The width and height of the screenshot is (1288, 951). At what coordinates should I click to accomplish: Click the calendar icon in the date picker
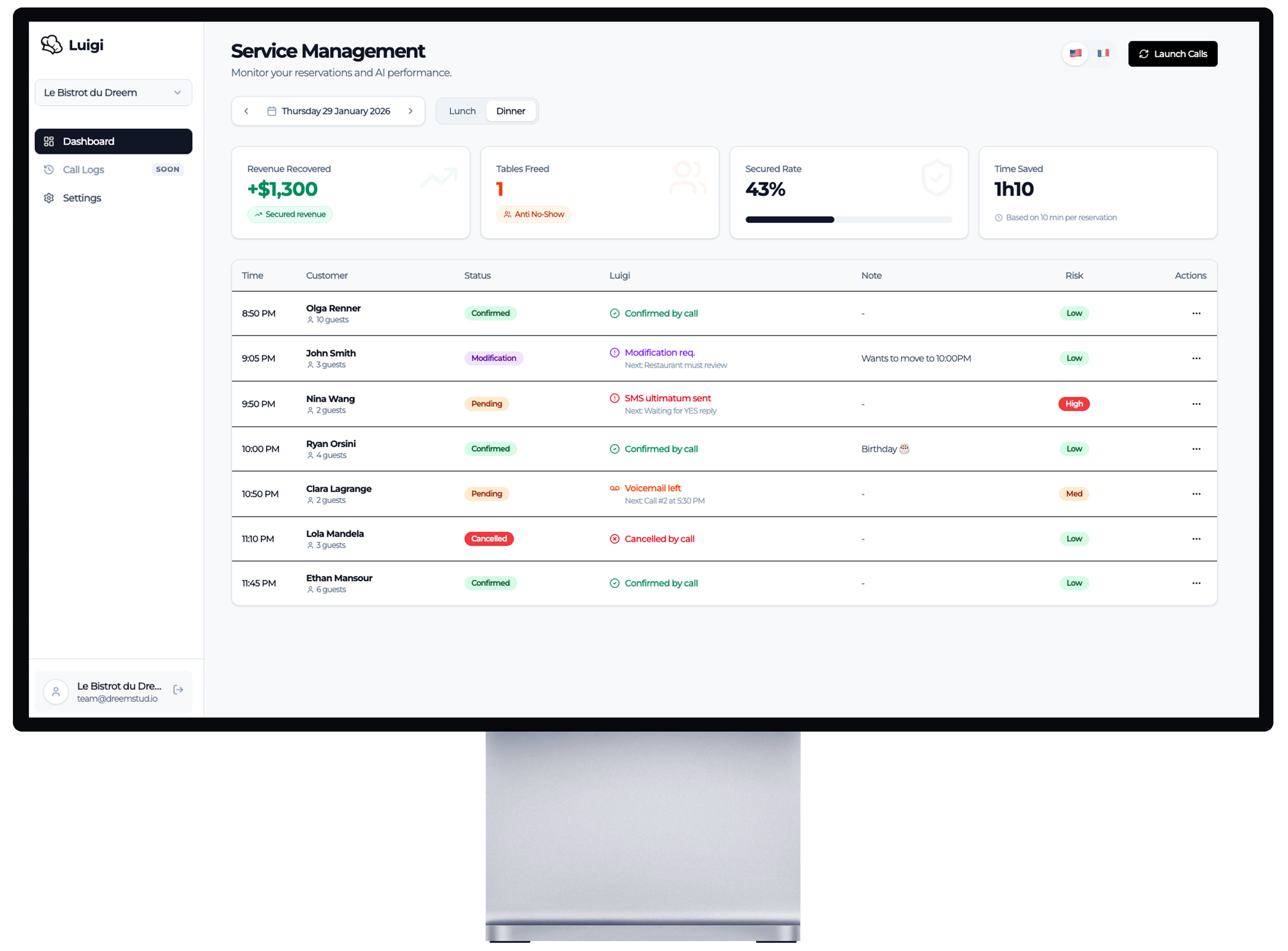coord(272,110)
